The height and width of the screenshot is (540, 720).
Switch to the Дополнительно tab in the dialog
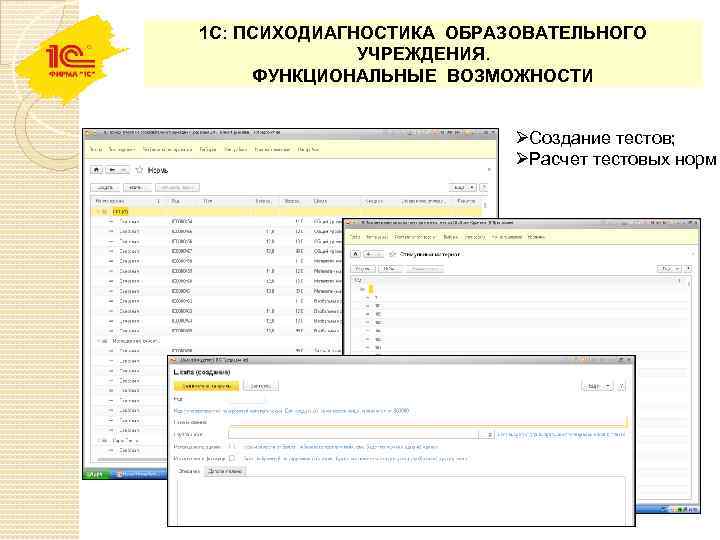click(x=225, y=471)
